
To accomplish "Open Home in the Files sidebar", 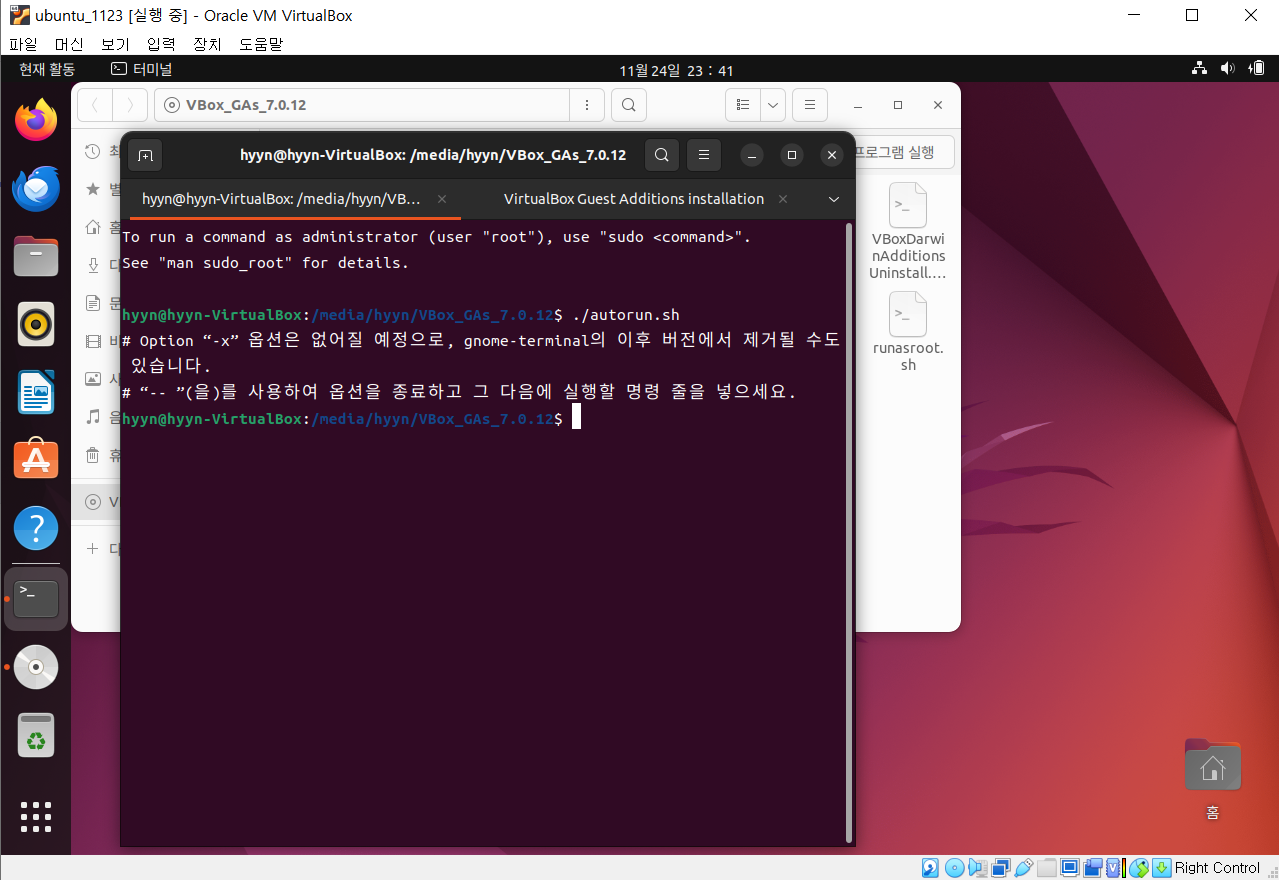I will click(96, 226).
